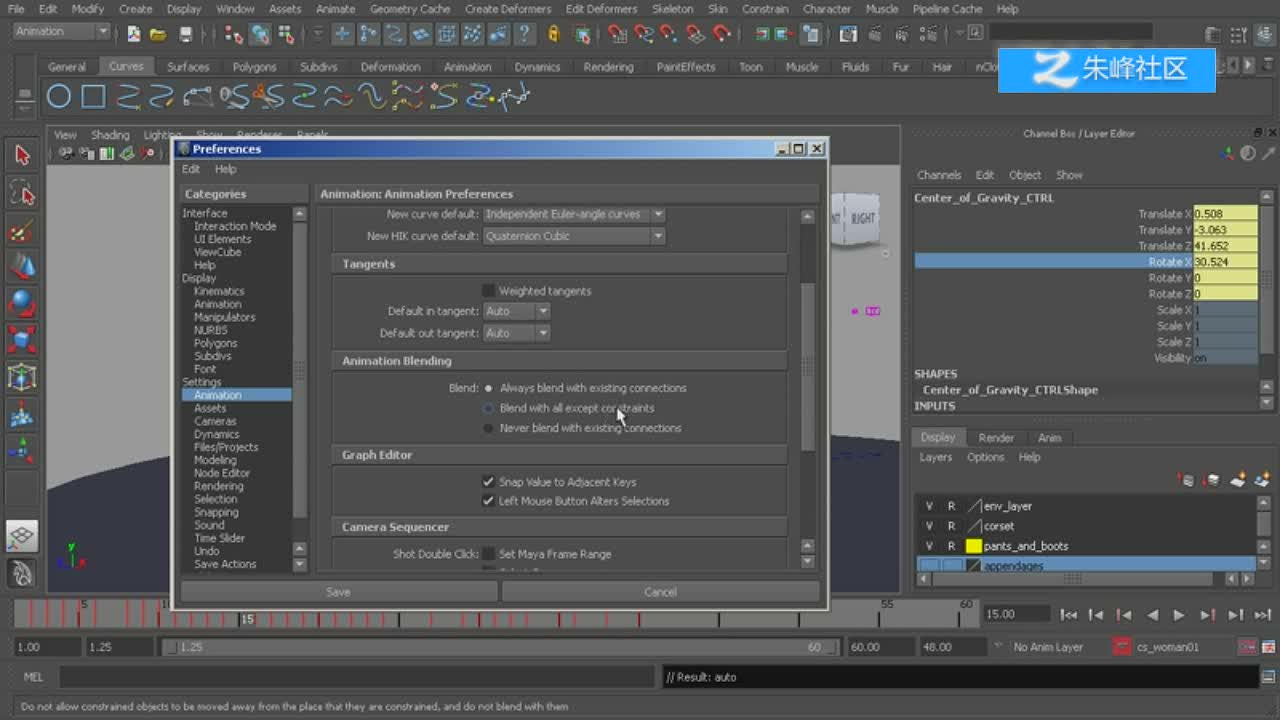1280x720 pixels.
Task: Go to start of playback range
Action: pyautogui.click(x=1069, y=615)
